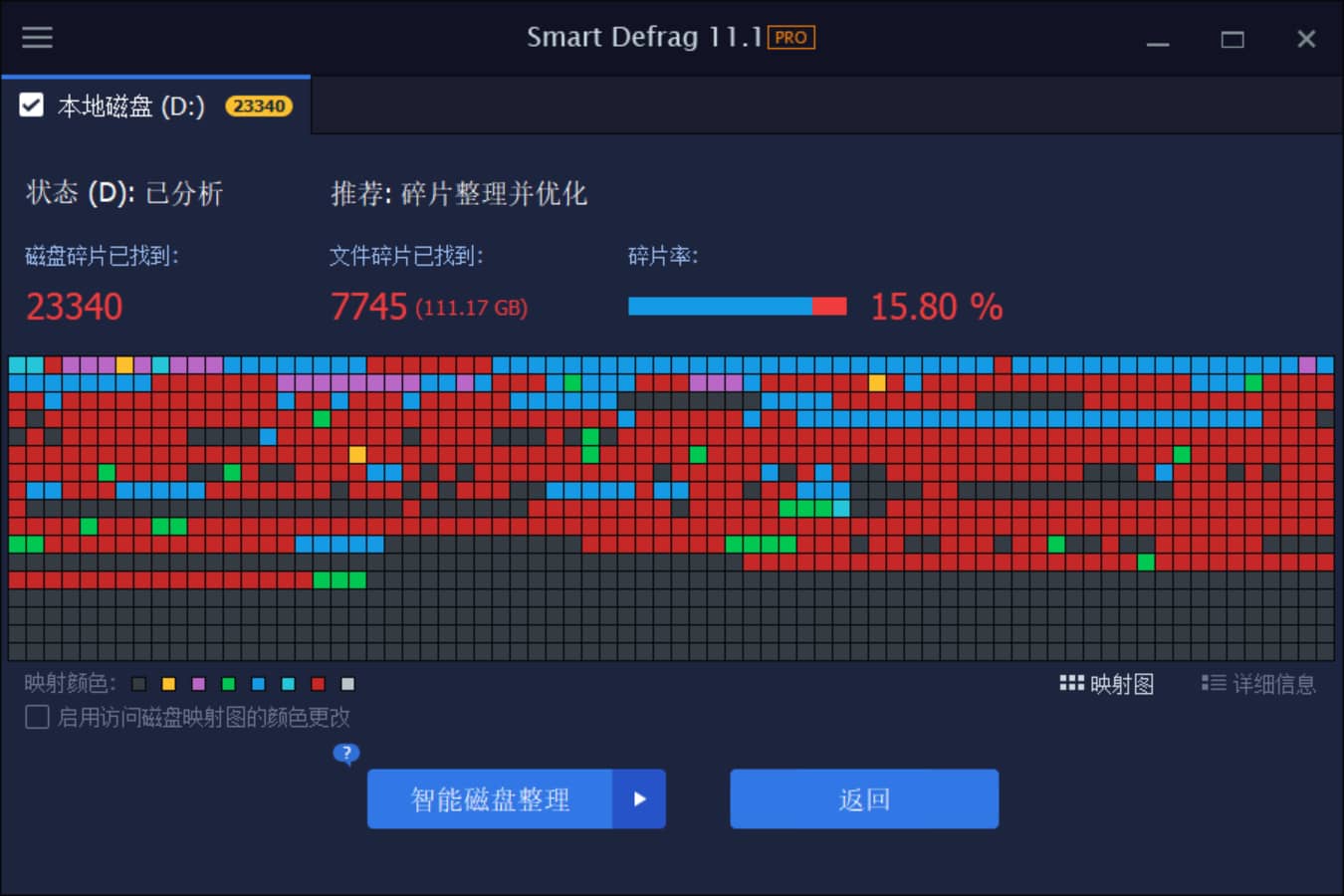Switch to the 映射图 view
This screenshot has width=1344, height=896.
[1107, 684]
